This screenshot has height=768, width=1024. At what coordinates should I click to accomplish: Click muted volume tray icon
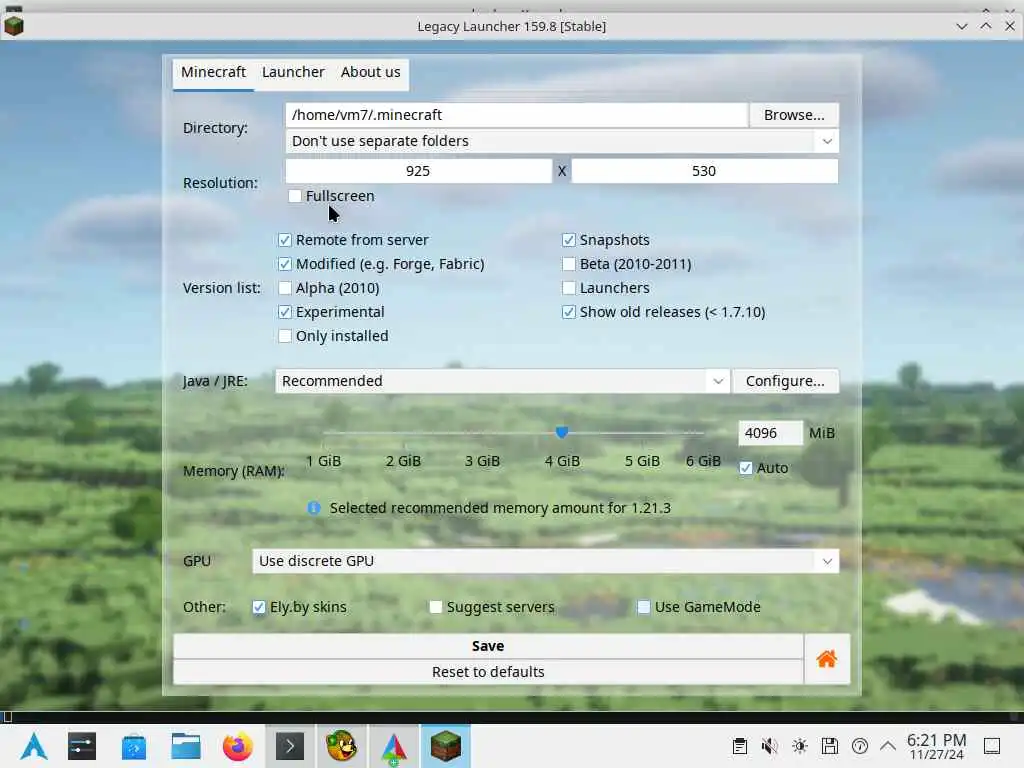pos(769,746)
